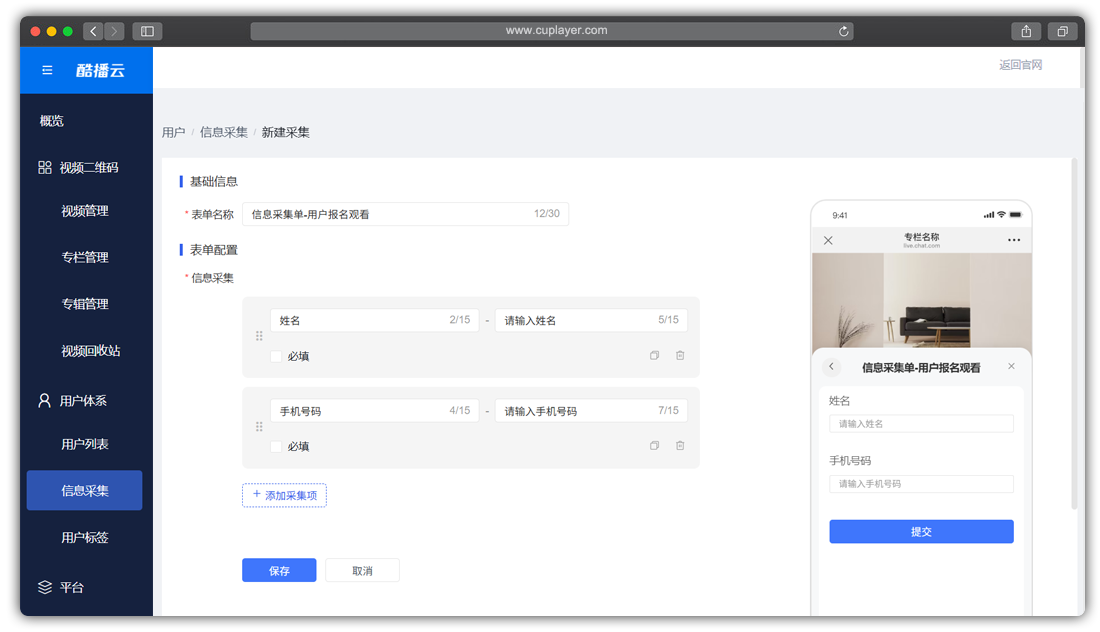Delete the 姓名 collection field row
1100x632 pixels.
click(x=680, y=356)
